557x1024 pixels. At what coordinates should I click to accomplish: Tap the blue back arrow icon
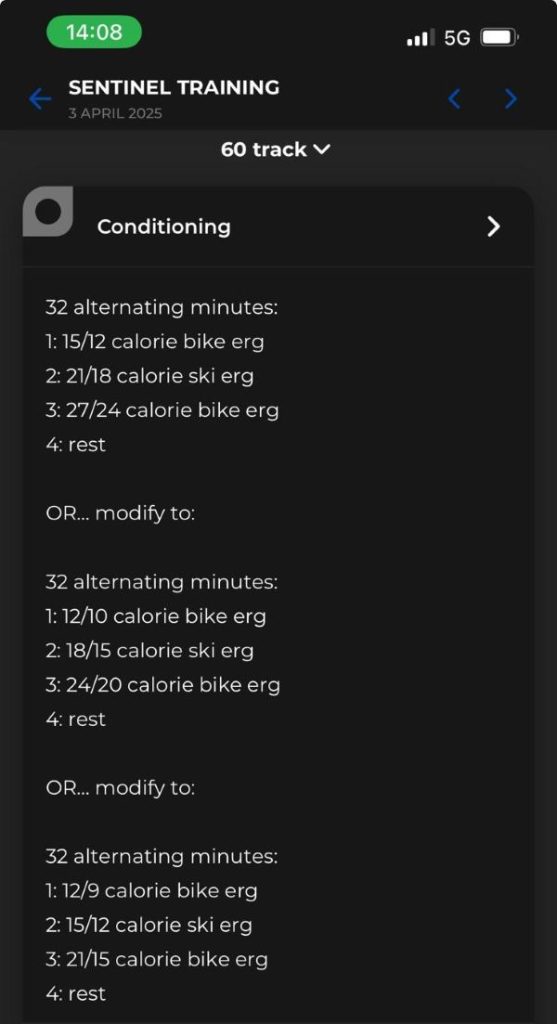coord(40,99)
